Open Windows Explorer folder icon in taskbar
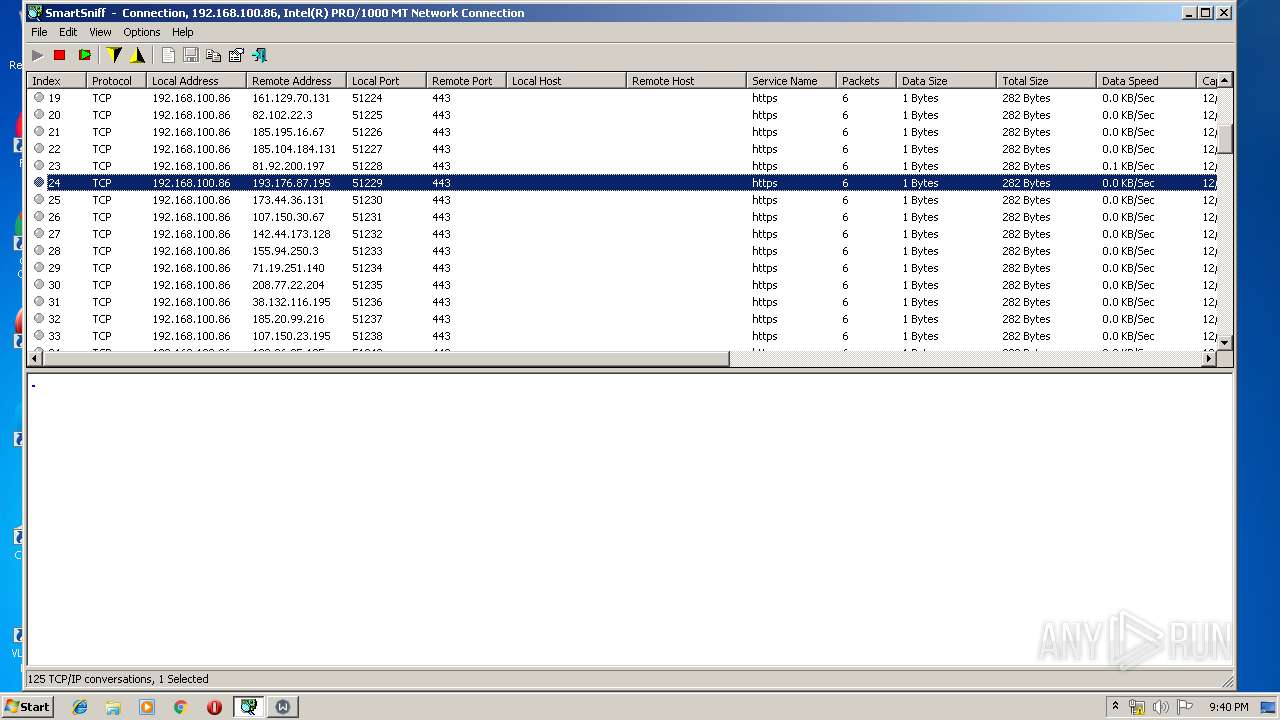This screenshot has height=720, width=1280. coord(113,707)
